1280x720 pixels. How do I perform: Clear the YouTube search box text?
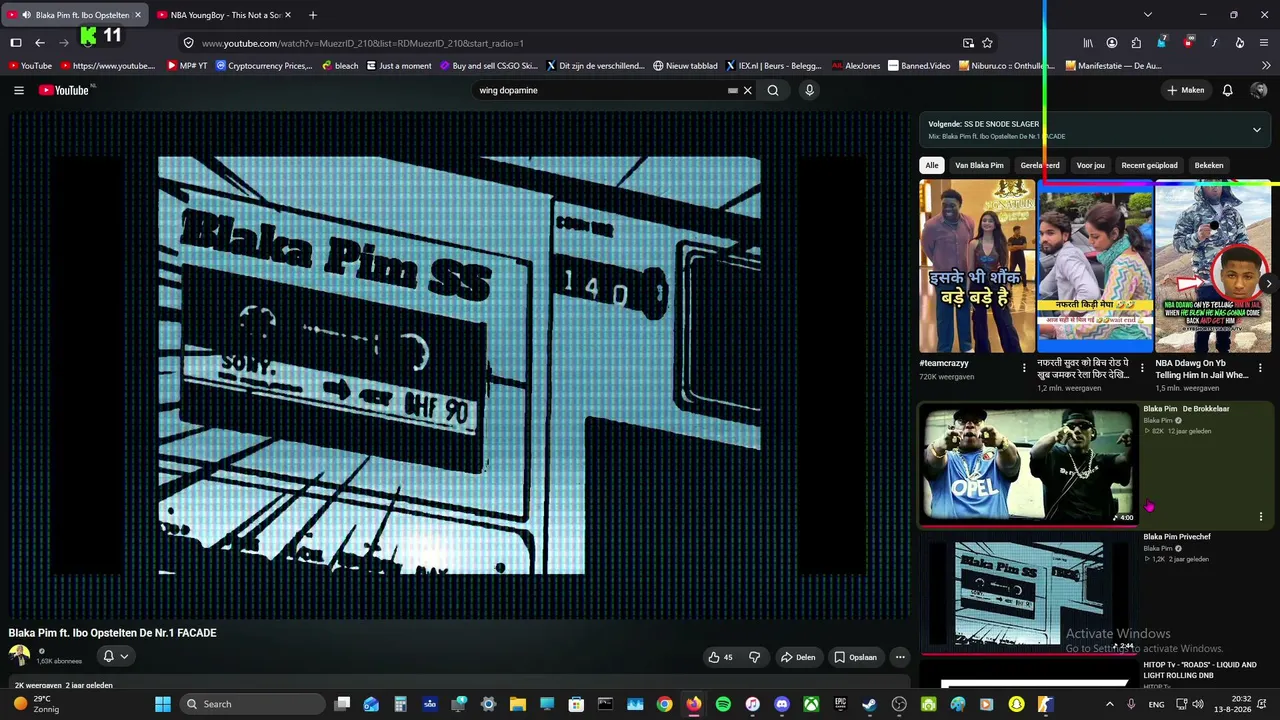point(747,90)
